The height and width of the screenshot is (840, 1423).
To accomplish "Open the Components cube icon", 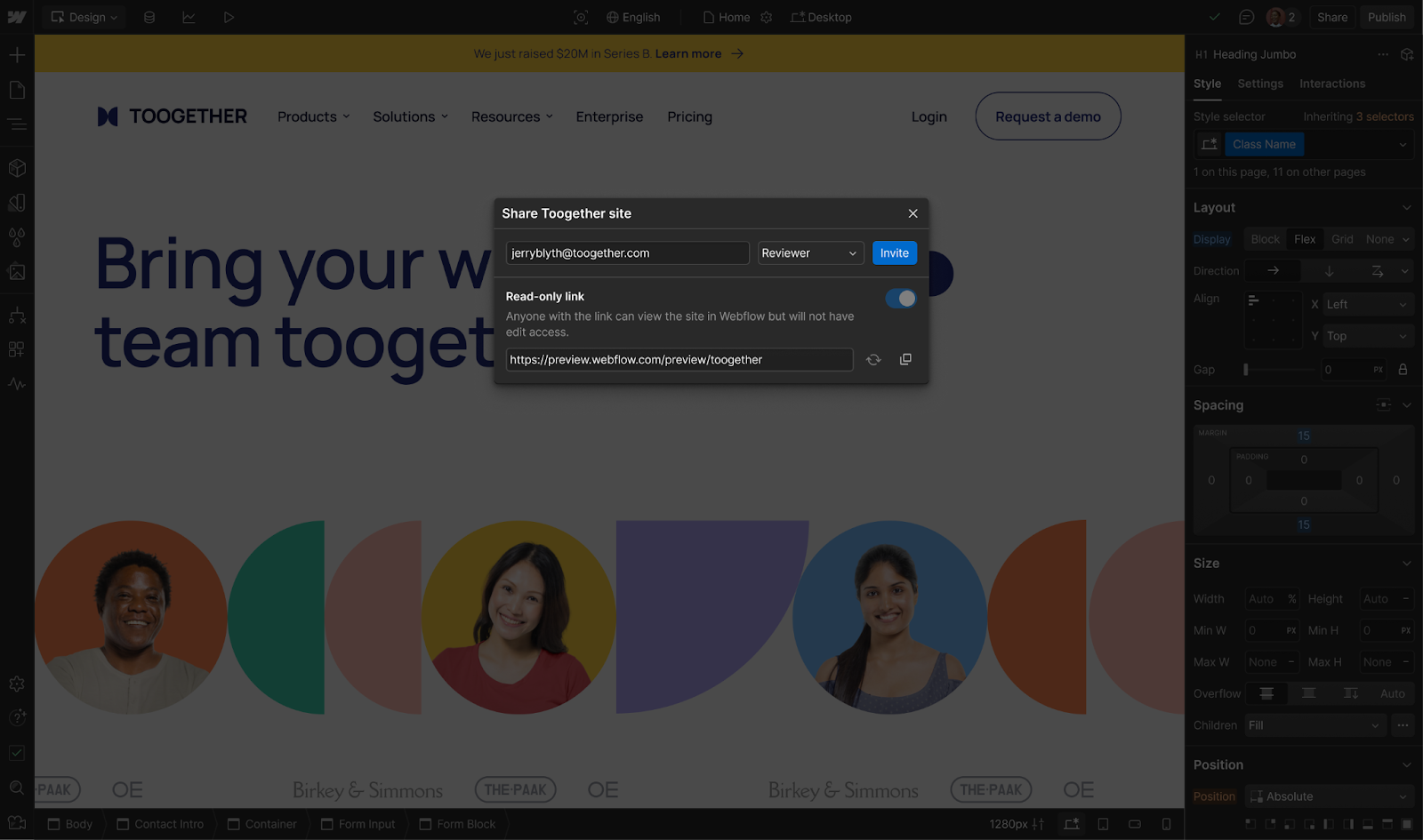I will click(17, 168).
